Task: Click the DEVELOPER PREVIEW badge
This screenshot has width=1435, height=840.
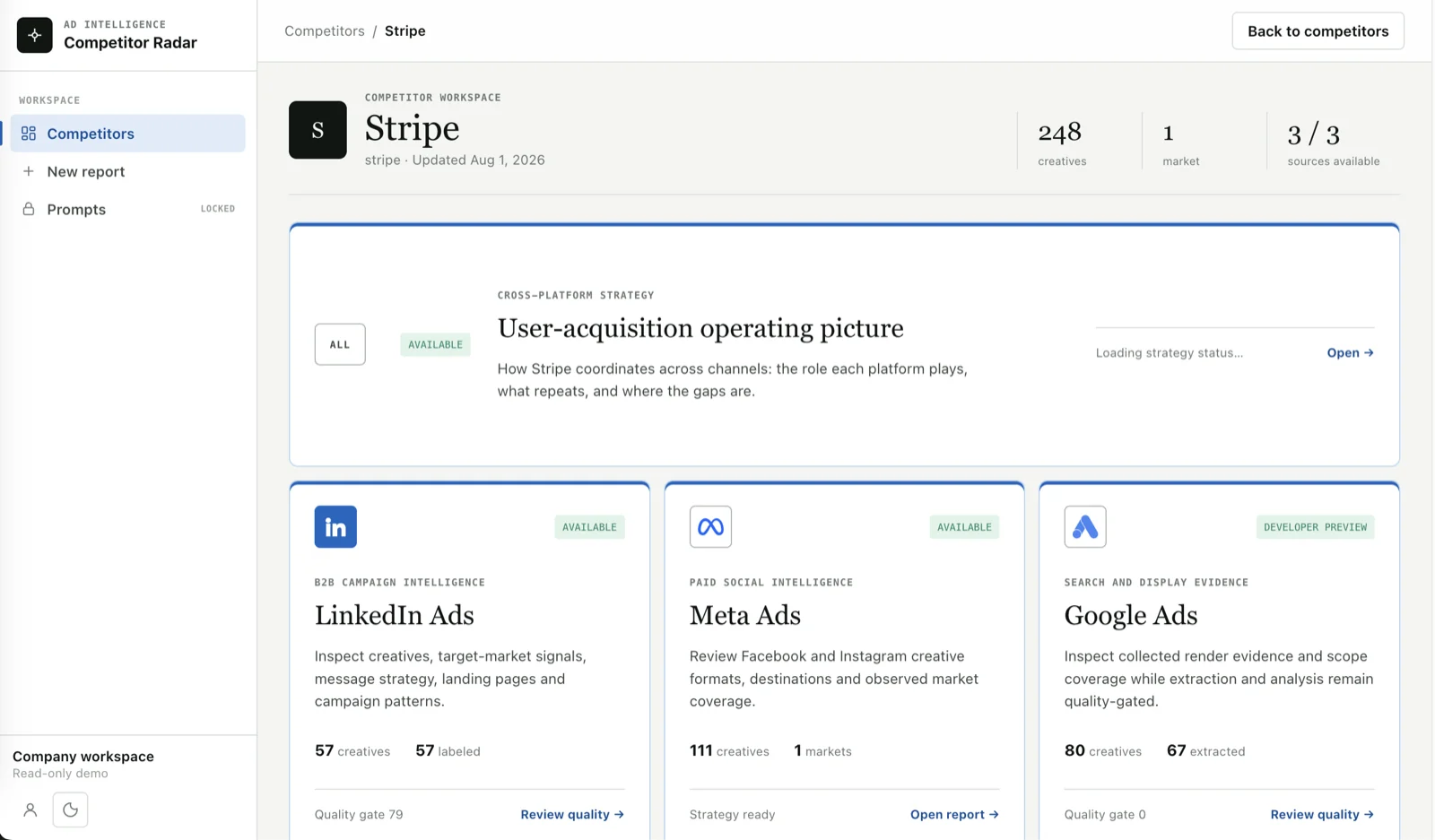Action: coord(1315,527)
